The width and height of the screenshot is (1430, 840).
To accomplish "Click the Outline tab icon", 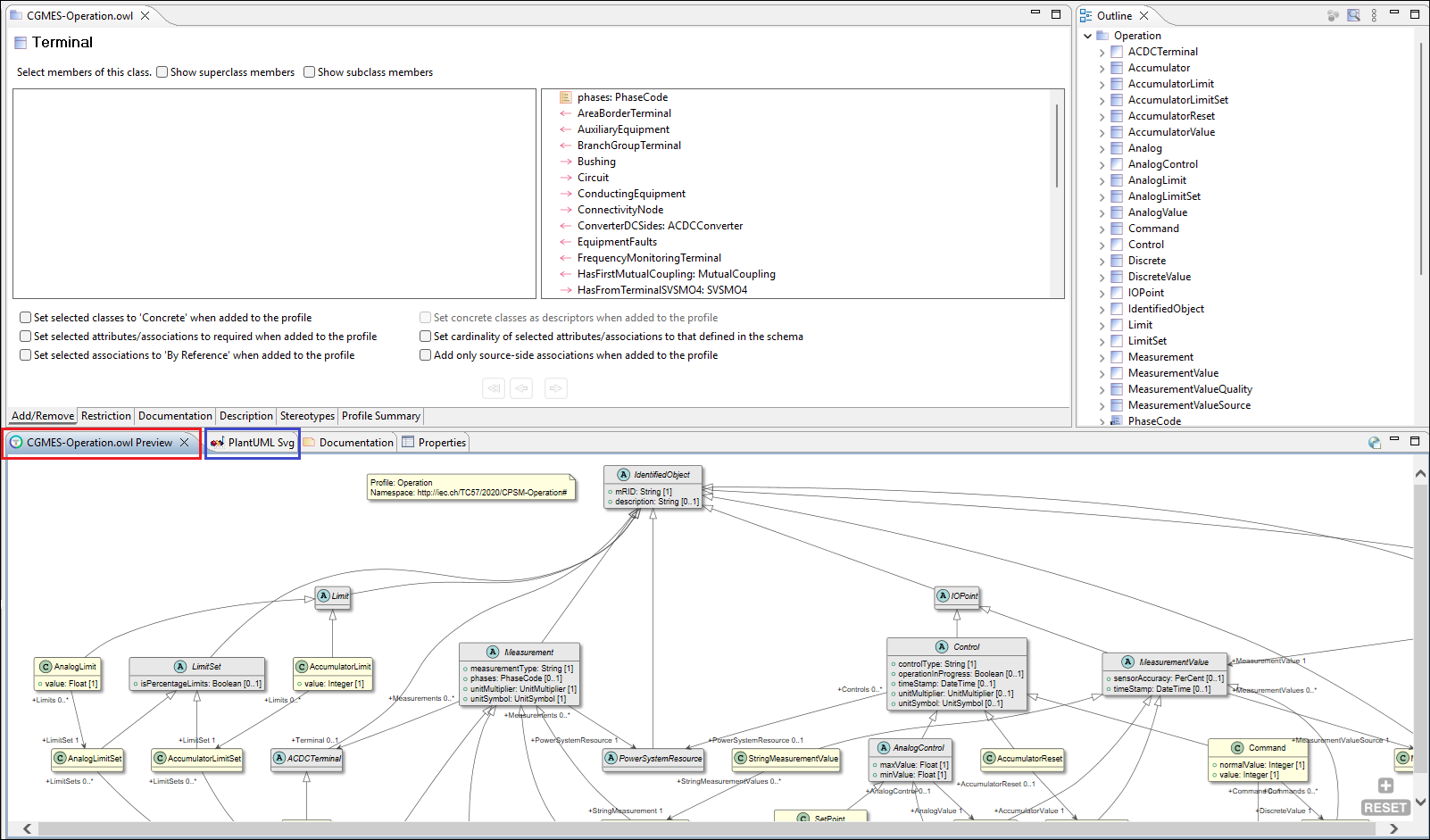I will (1086, 15).
